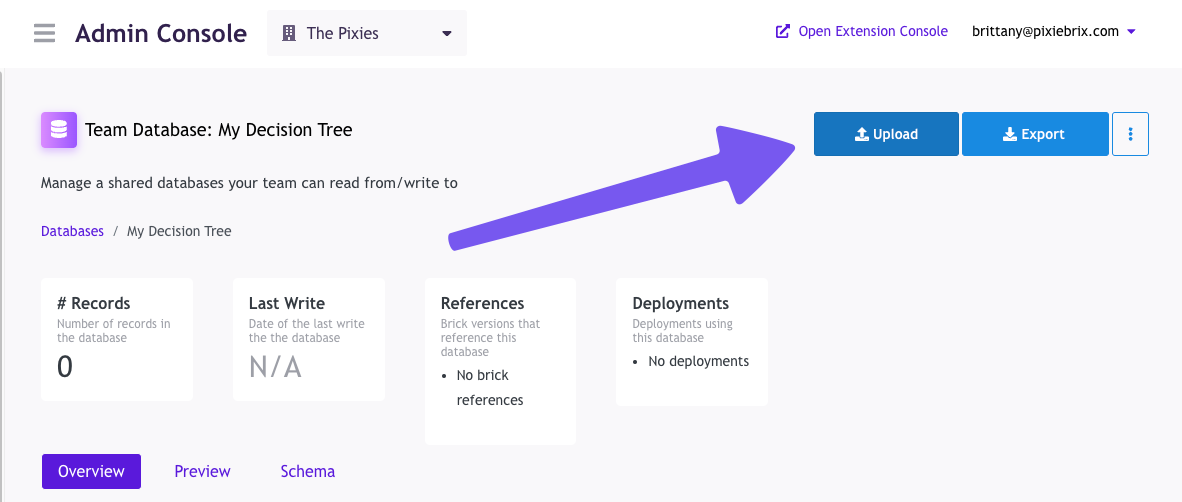1182x502 pixels.
Task: Click the building icon beside The Pixies
Action: pyautogui.click(x=289, y=33)
